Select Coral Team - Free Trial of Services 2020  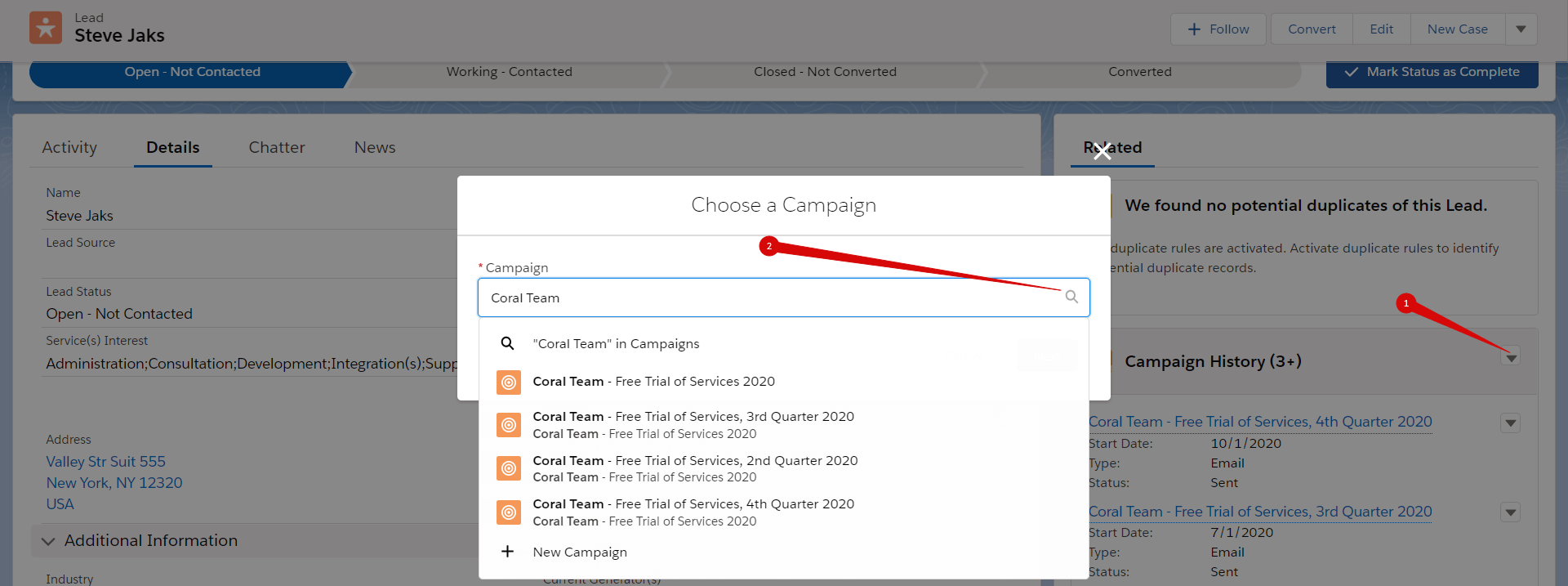783,382
